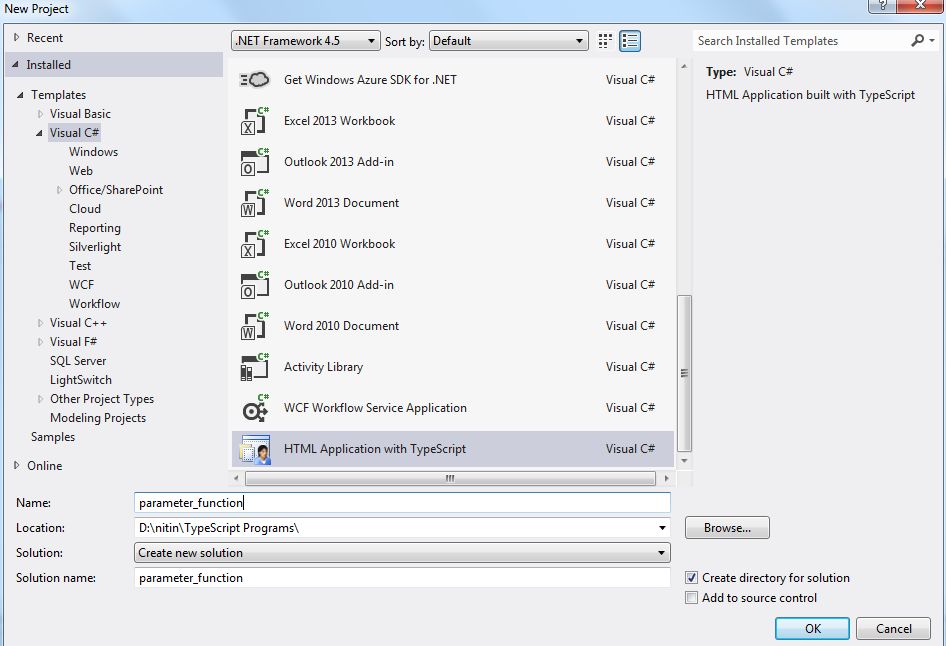Select the Samples node

pyautogui.click(x=53, y=437)
